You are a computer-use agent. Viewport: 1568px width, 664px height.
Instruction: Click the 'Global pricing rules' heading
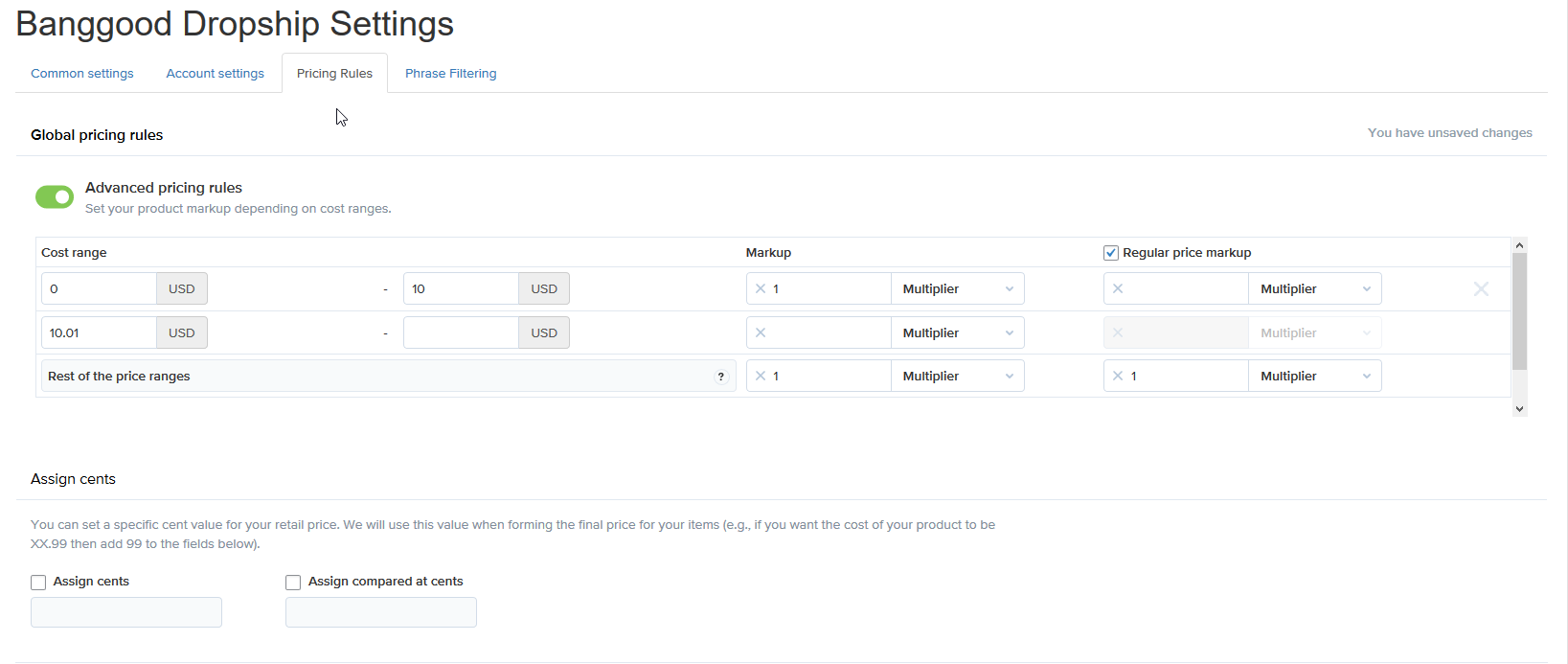[x=97, y=135]
